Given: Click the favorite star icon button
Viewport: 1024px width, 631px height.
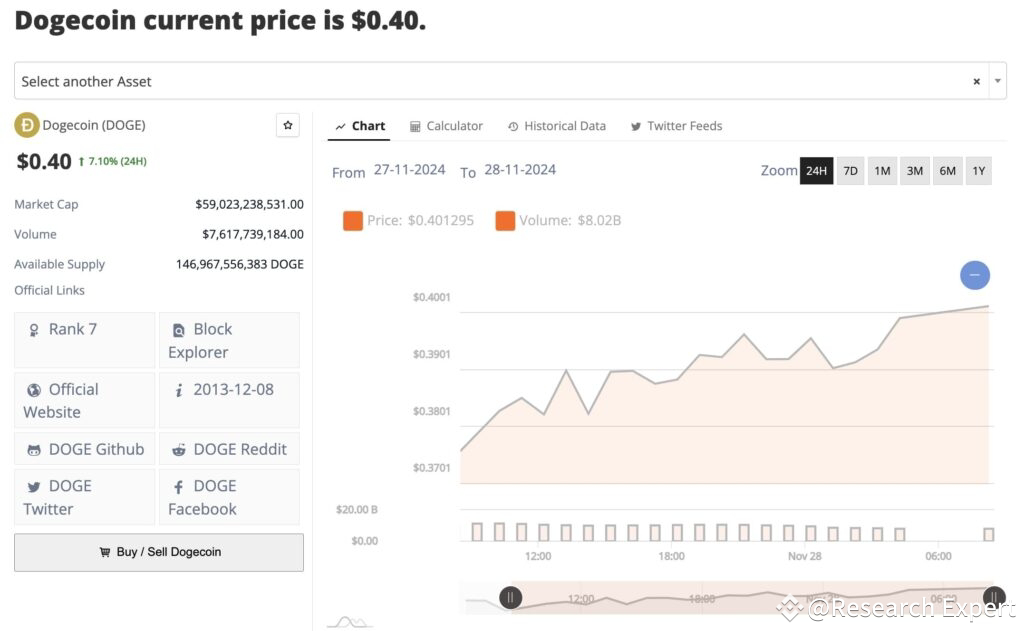Looking at the screenshot, I should point(288,125).
